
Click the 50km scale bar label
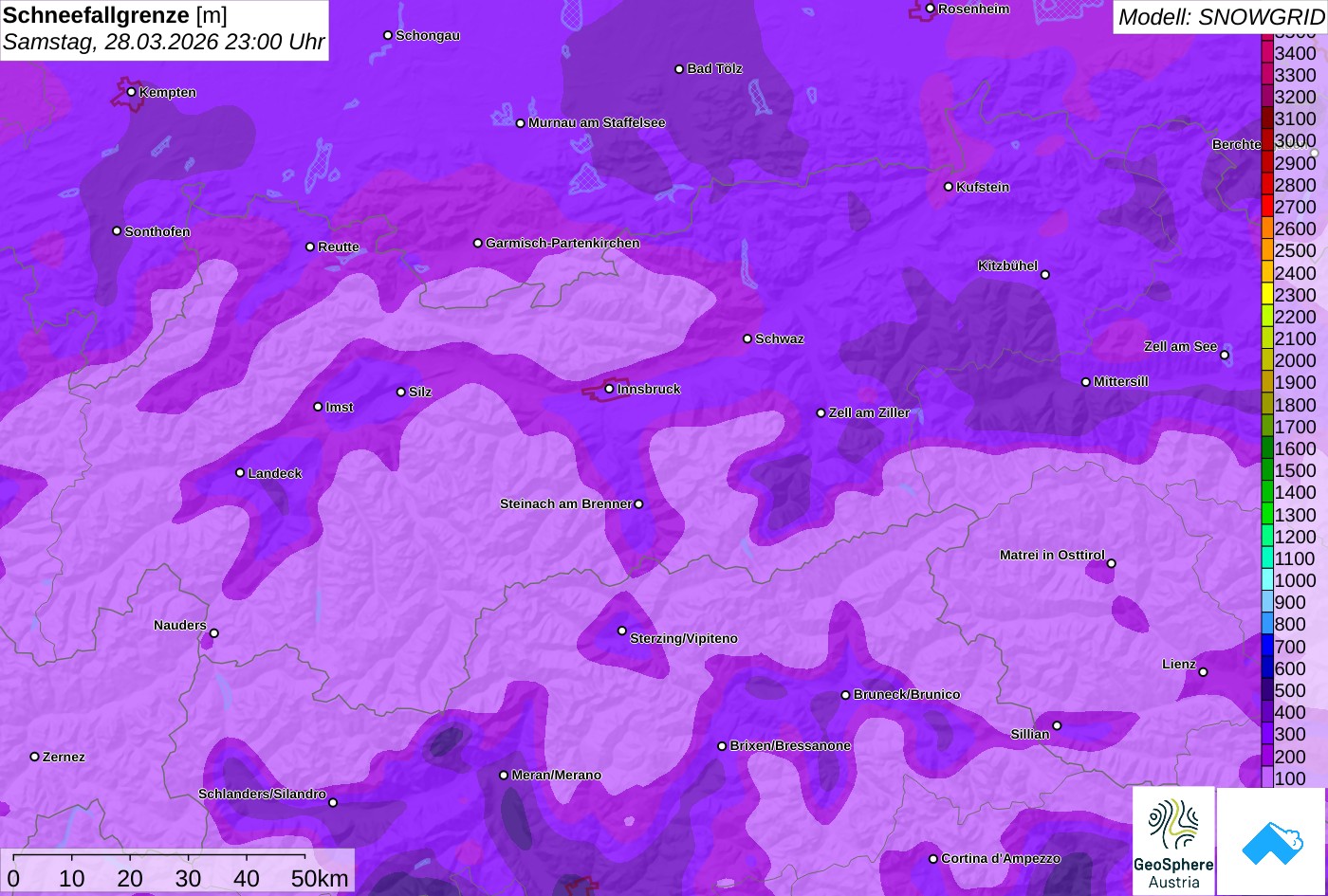tap(320, 878)
